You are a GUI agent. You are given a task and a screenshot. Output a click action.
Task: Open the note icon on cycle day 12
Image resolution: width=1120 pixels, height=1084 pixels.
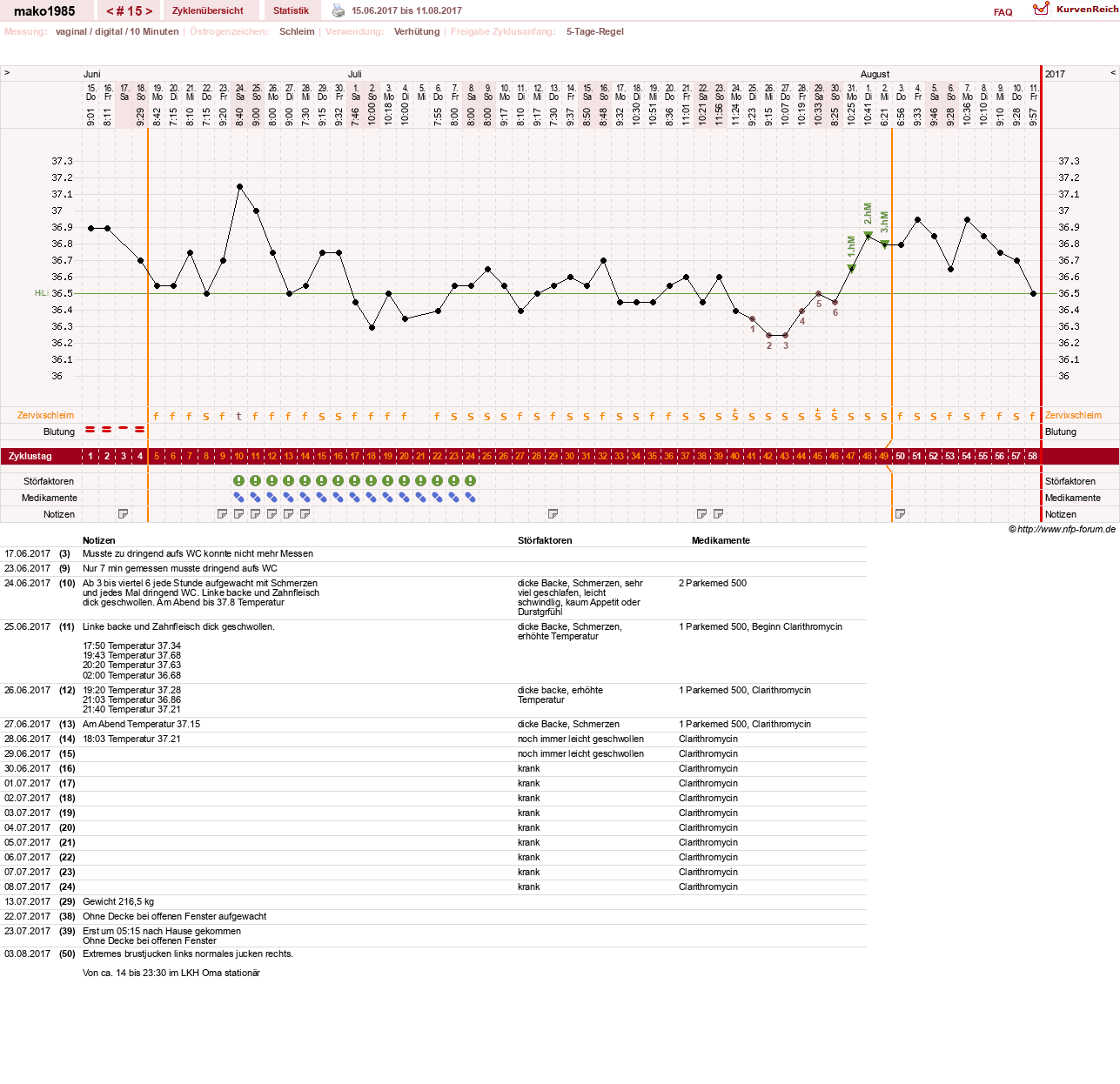tap(272, 514)
